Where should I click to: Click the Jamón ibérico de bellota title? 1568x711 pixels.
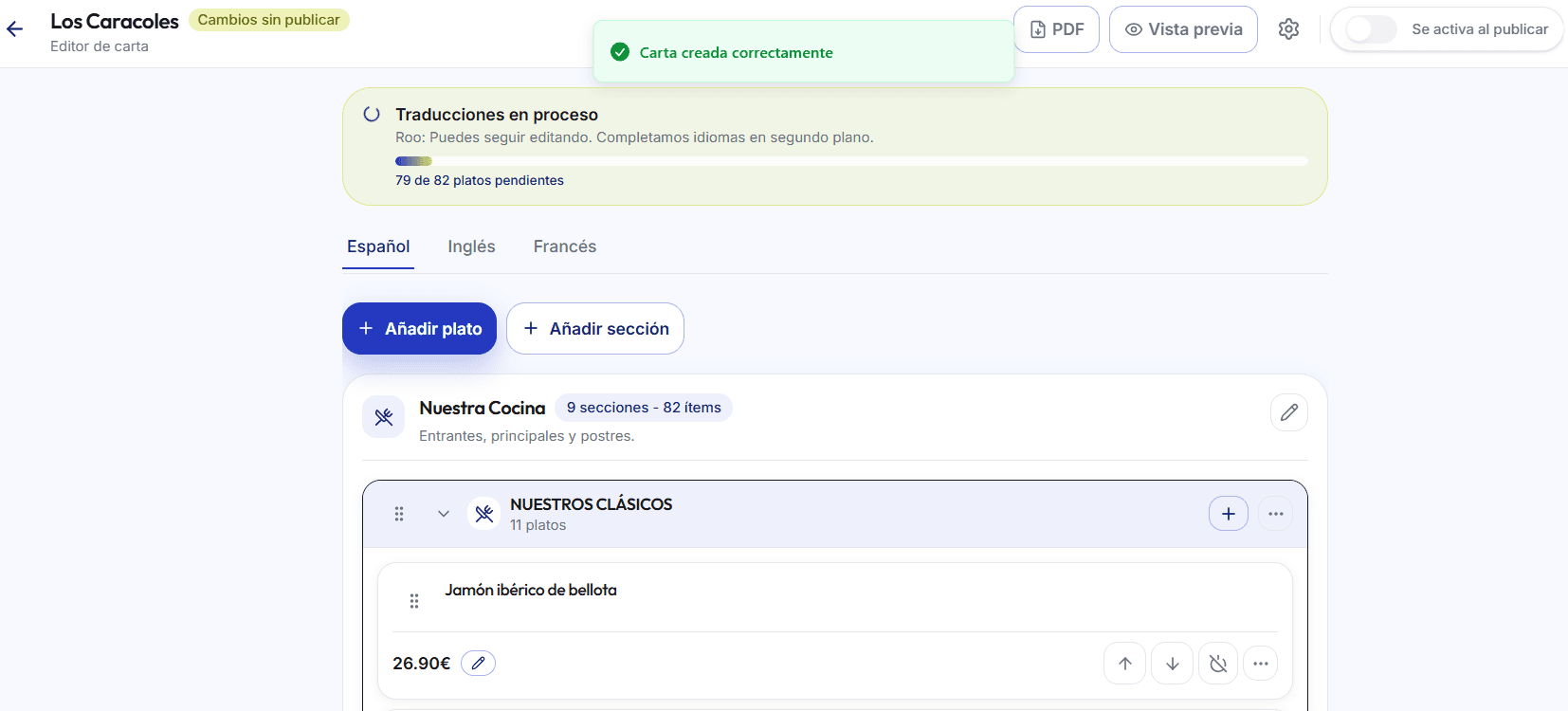tap(531, 590)
